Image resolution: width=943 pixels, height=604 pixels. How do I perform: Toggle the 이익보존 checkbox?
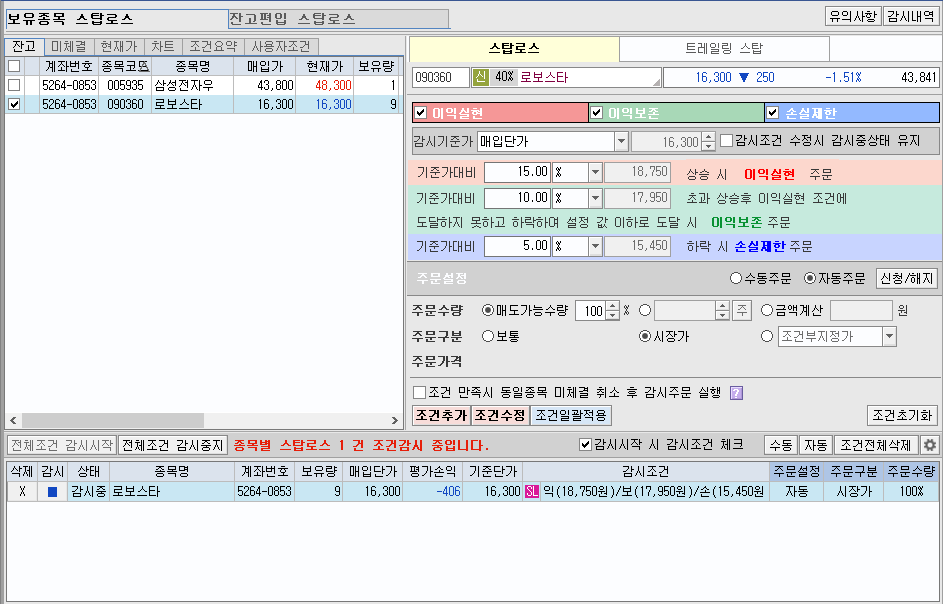(597, 112)
